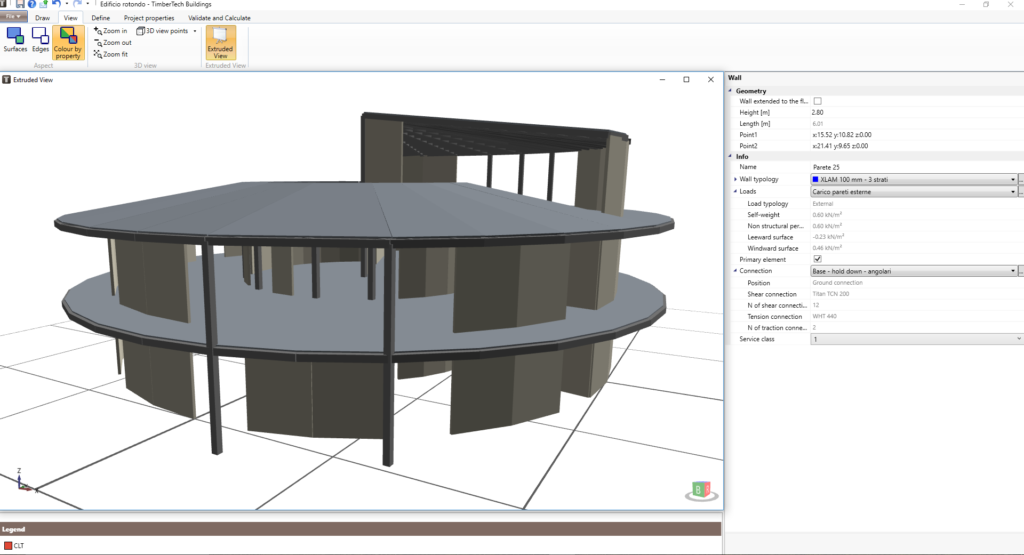The height and width of the screenshot is (555, 1024).
Task: Switch to the Draw ribbon tab
Action: pyautogui.click(x=42, y=18)
